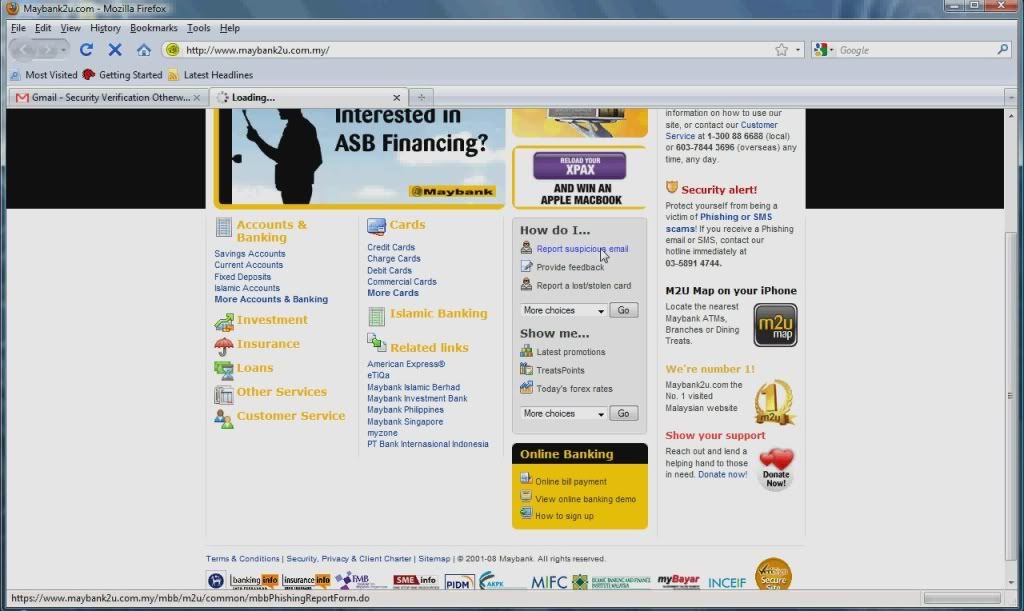This screenshot has height=611, width=1024.
Task: Click the VeriSign Secure Site seal
Action: click(x=773, y=574)
